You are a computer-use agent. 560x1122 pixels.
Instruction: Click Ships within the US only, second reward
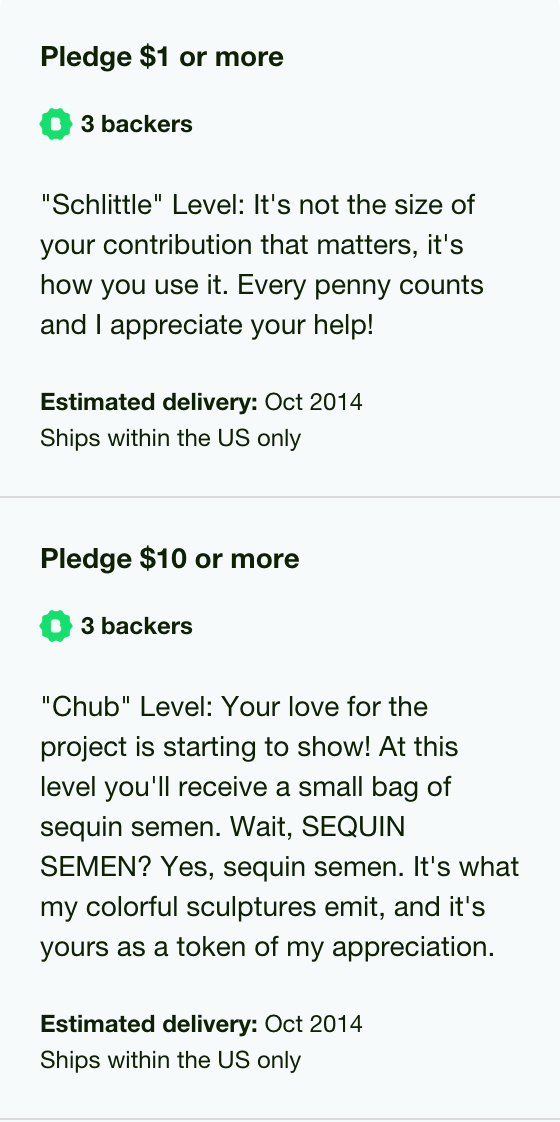point(170,1060)
